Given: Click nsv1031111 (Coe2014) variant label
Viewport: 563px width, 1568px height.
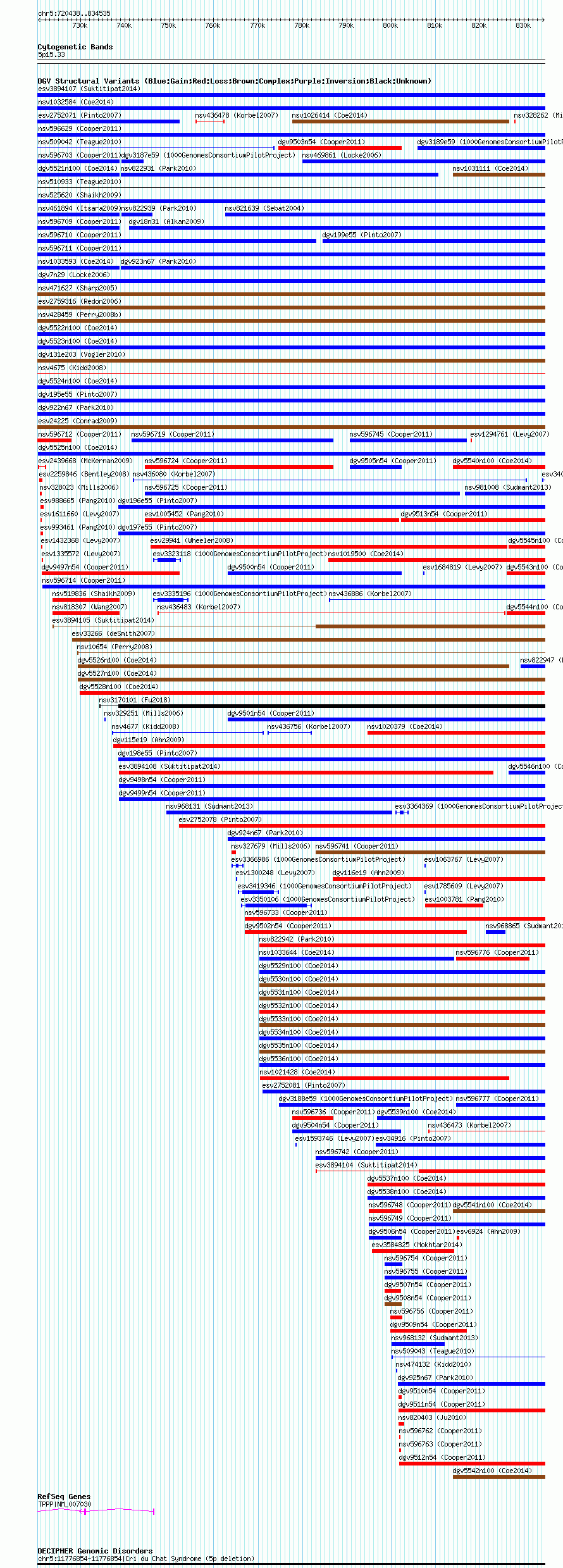Looking at the screenshot, I should [x=490, y=168].
